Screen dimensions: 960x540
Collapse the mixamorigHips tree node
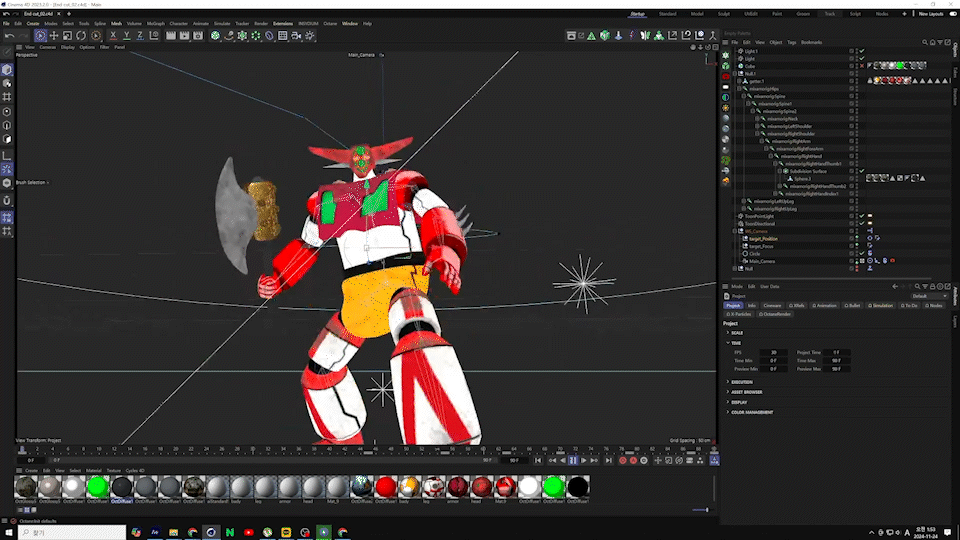739,89
